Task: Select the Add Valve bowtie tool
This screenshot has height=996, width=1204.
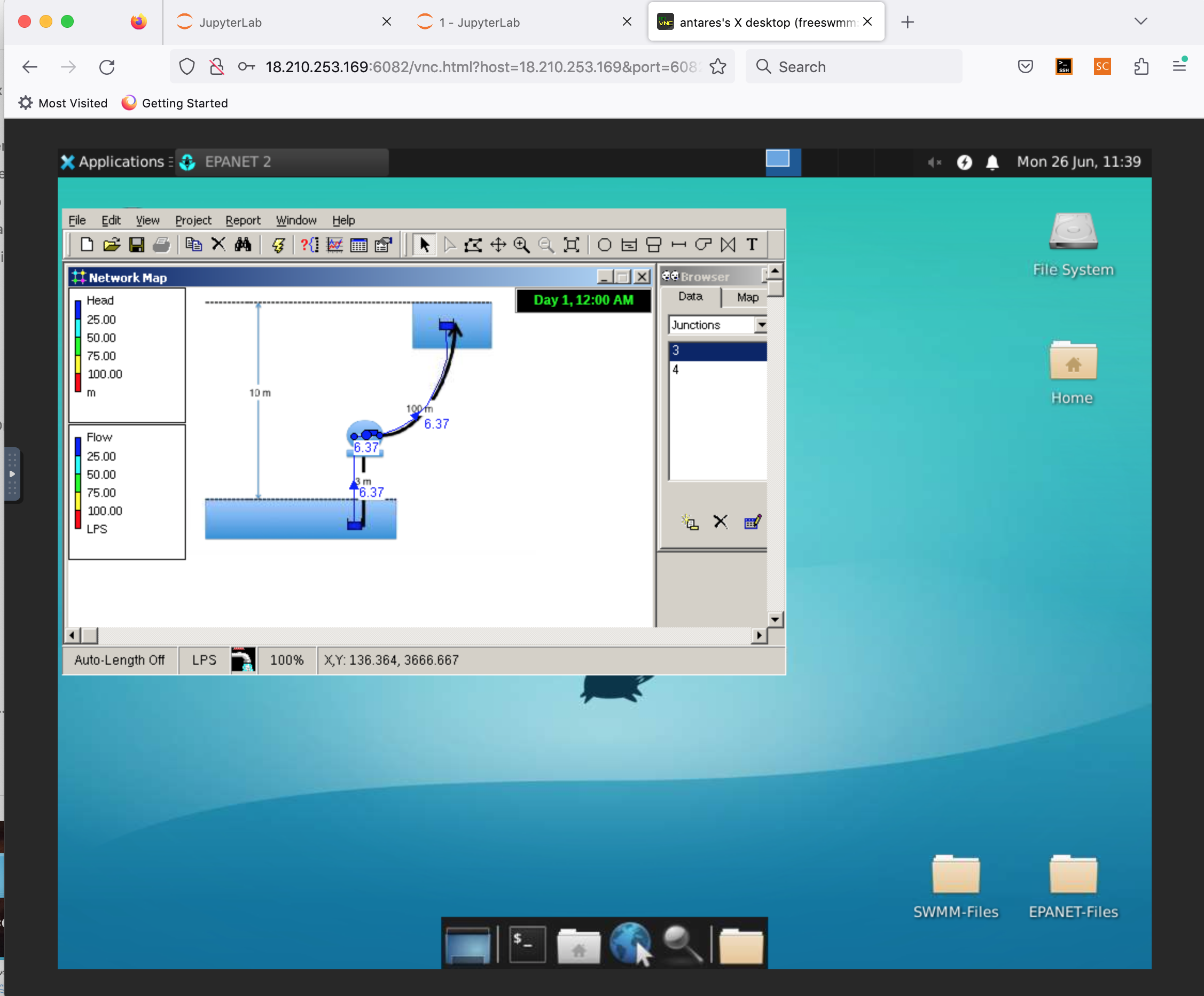Action: 728,245
